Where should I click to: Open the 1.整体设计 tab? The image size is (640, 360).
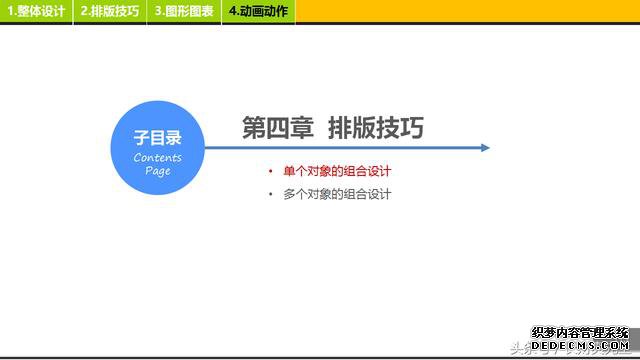pyautogui.click(x=36, y=11)
